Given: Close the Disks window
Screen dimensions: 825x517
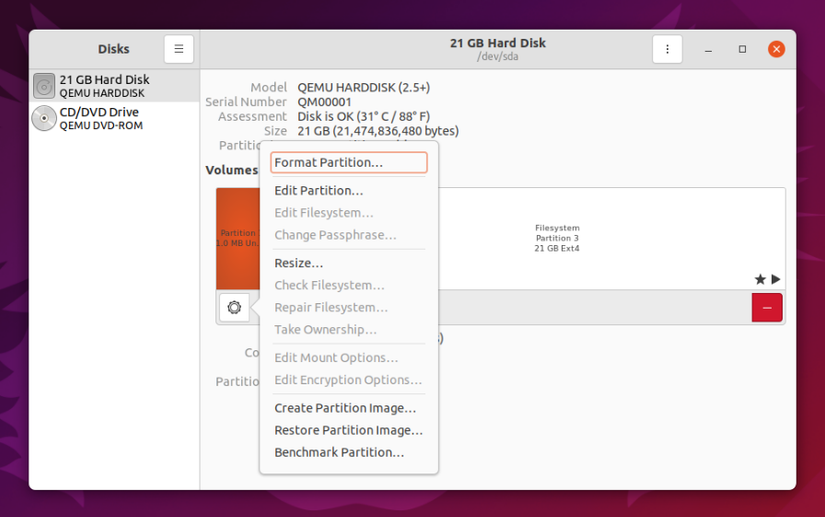Looking at the screenshot, I should (x=776, y=49).
